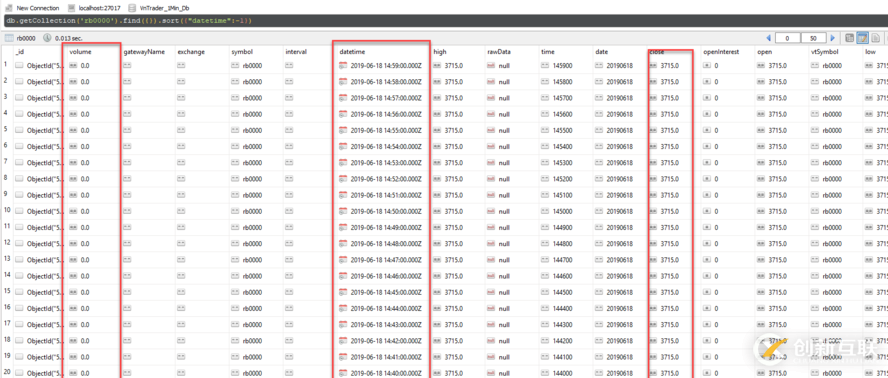Viewport: 888px width, 378px height.
Task: Click the New Connection plug icon
Action: tap(8, 8)
